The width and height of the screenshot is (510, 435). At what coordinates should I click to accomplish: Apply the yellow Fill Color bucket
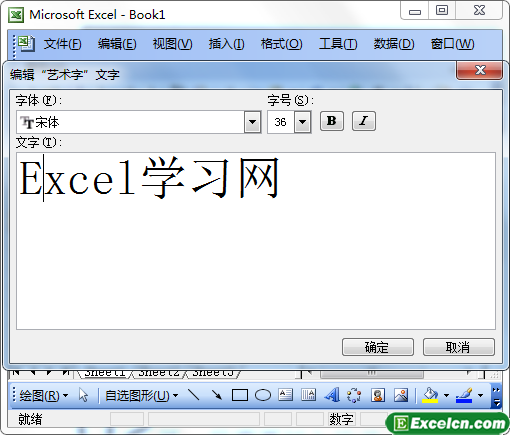430,395
